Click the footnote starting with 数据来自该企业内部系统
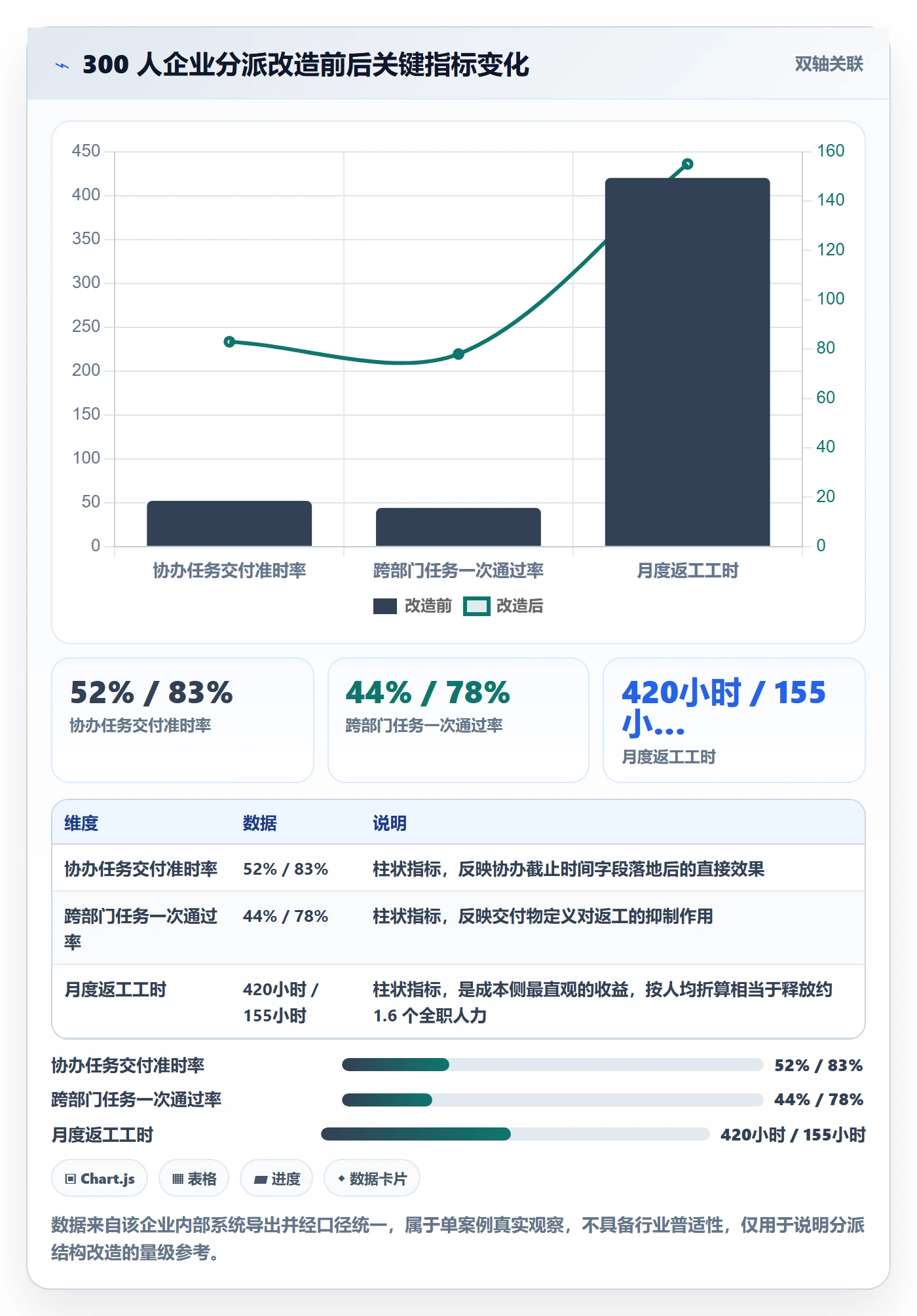Screen dimensions: 917x1316 click(458, 1238)
